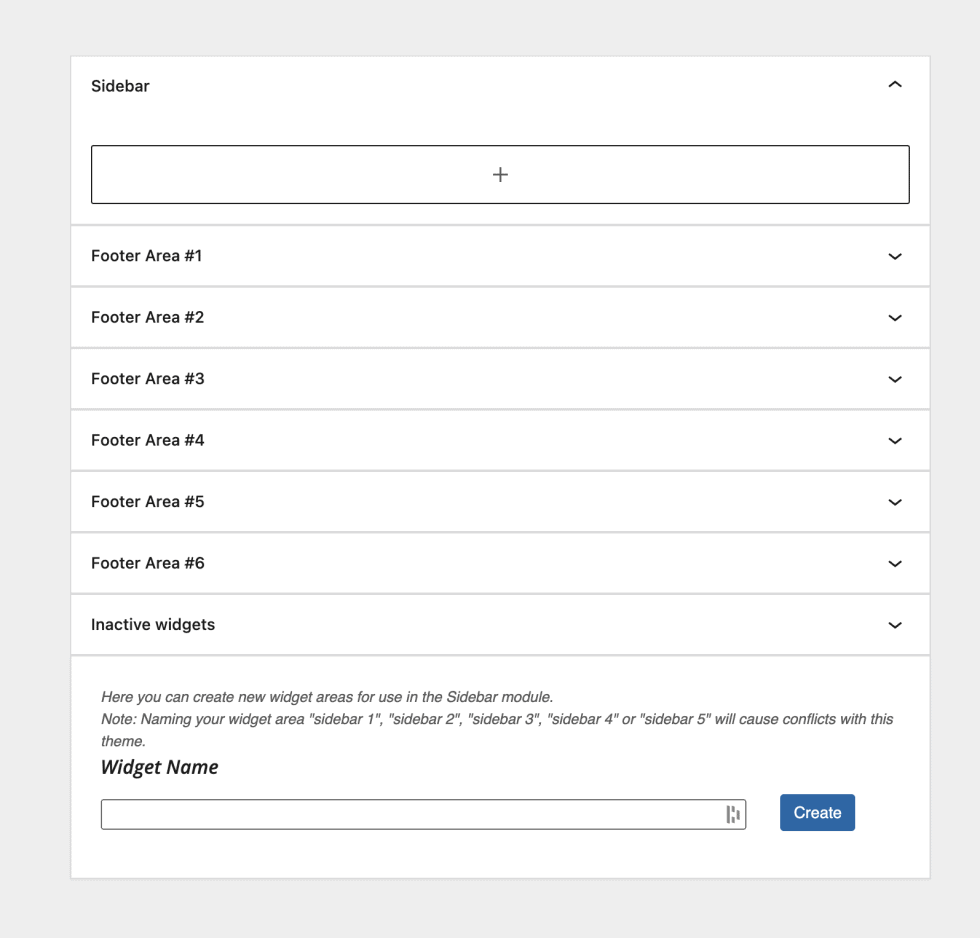The image size is (980, 938).
Task: Open Footer Area #3 by clicking its title
Action: point(147,379)
